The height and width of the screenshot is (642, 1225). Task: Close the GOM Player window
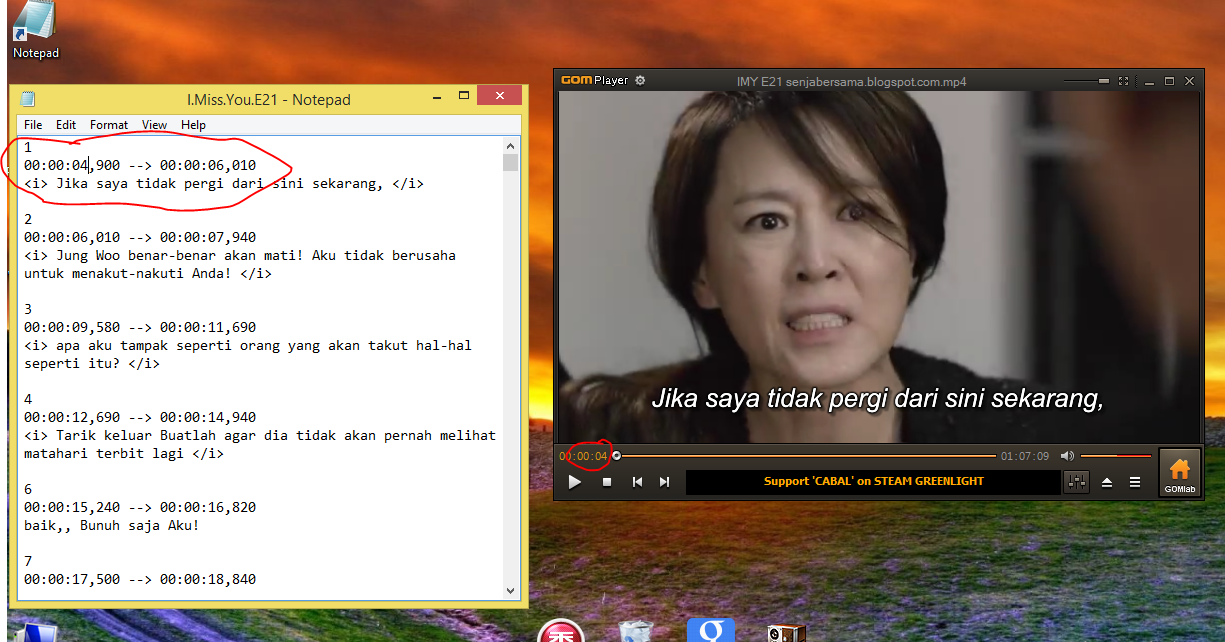coord(1190,81)
